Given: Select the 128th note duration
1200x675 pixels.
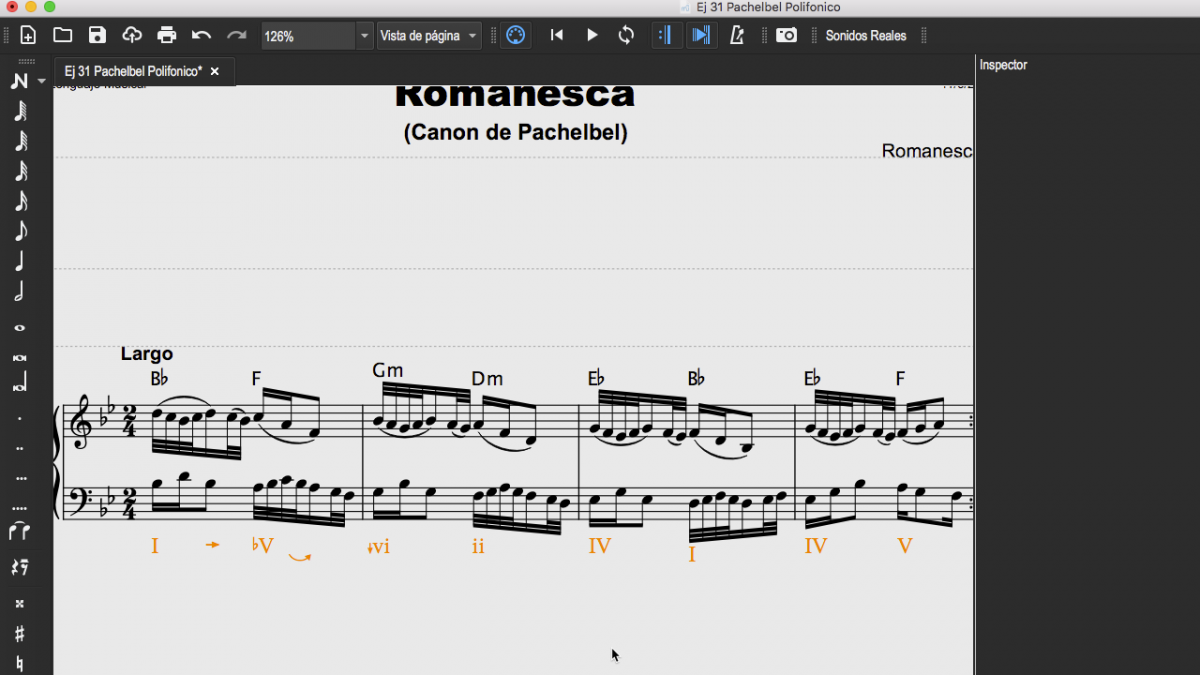Looking at the screenshot, I should [19, 111].
